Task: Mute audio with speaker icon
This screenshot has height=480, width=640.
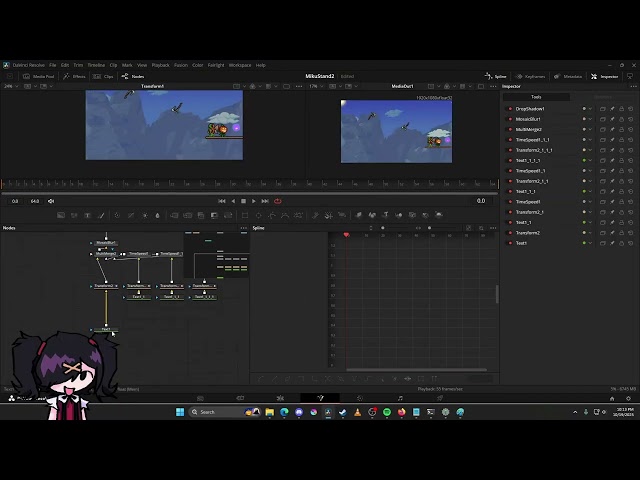Action: pos(51,201)
